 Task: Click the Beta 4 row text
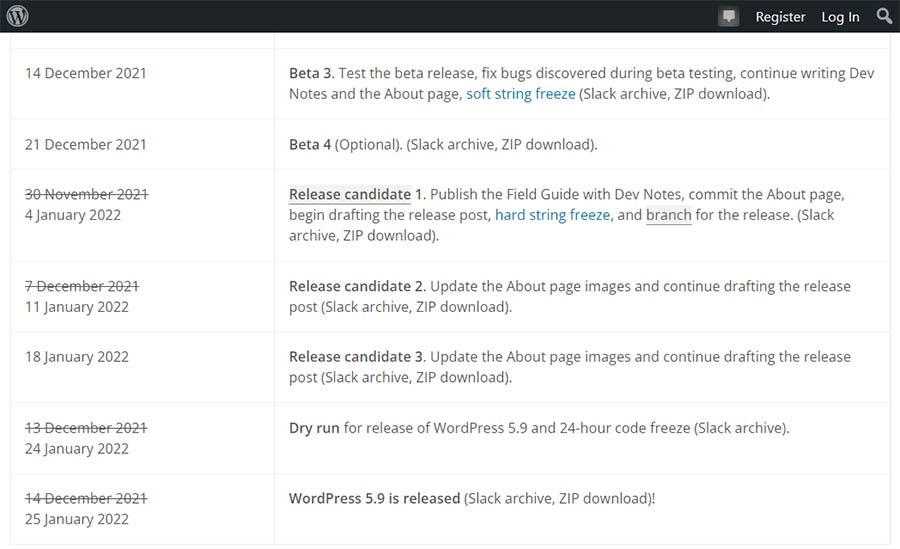(x=310, y=144)
